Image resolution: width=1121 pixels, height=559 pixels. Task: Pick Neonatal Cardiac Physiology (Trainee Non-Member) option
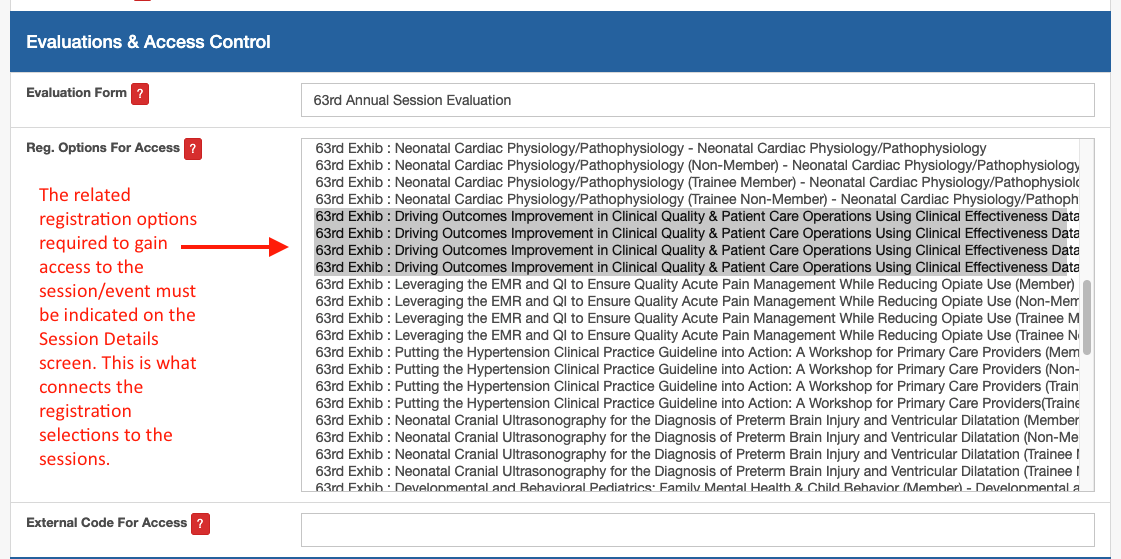point(697,199)
